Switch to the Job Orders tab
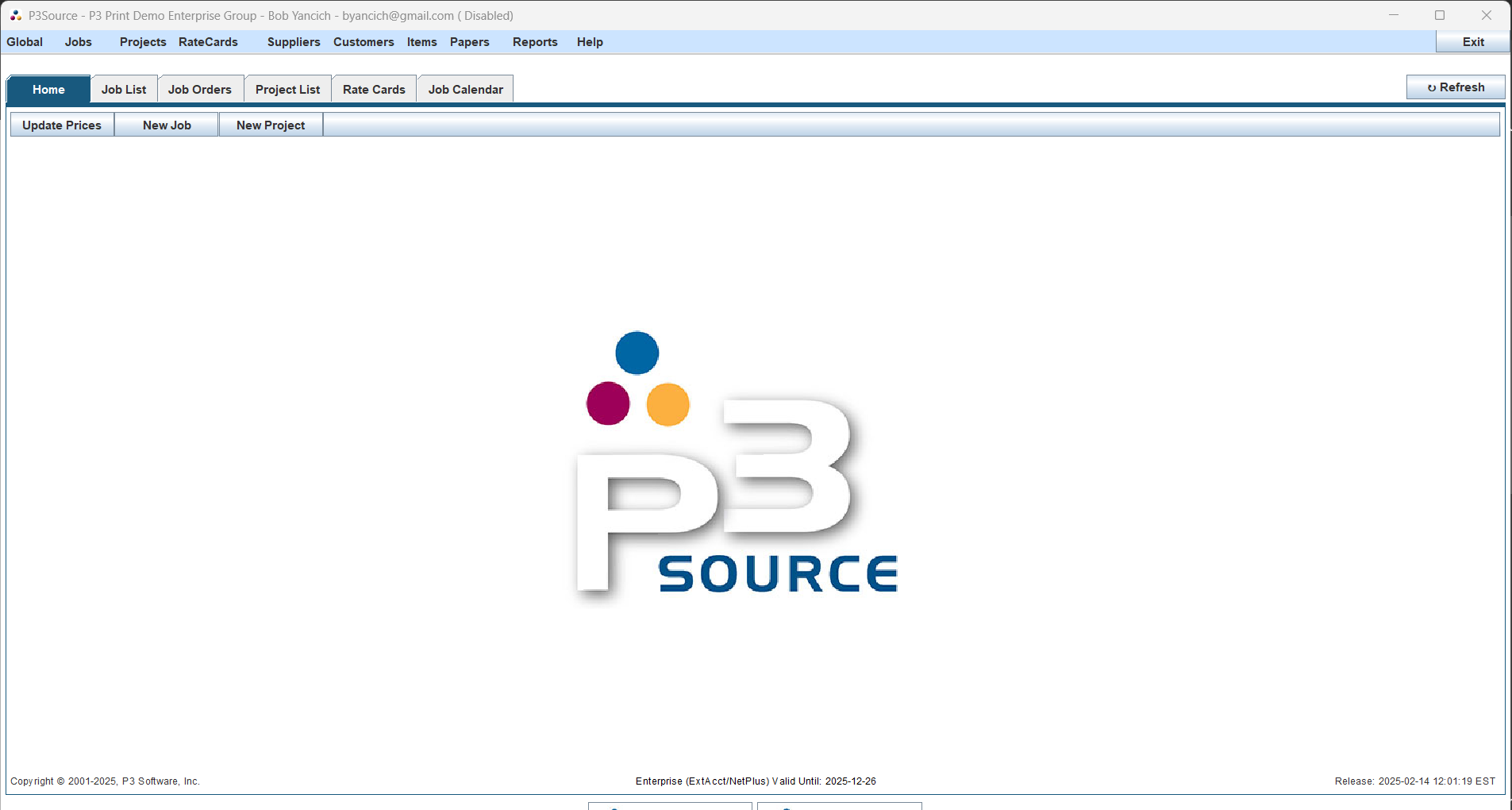 [x=200, y=90]
